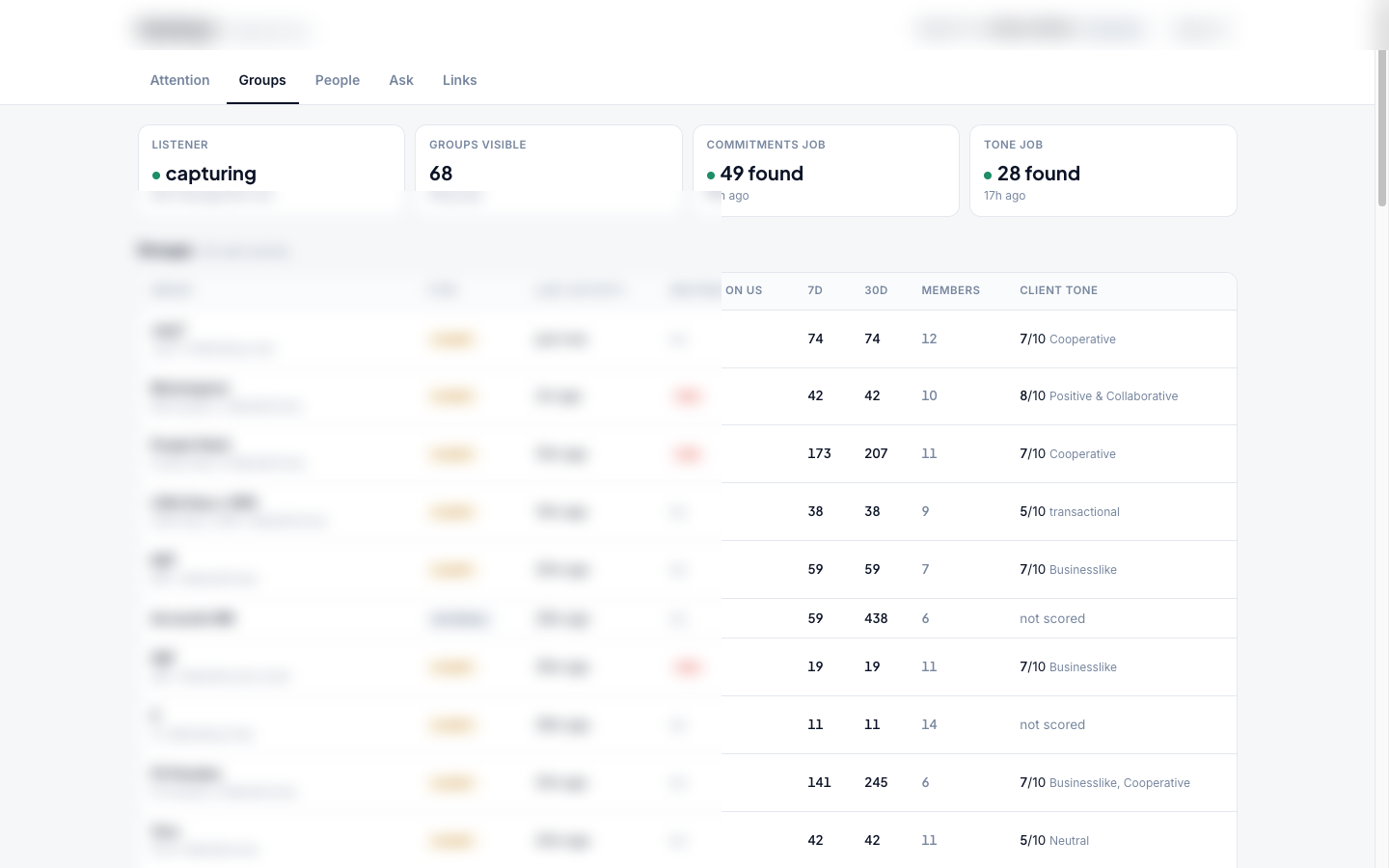Click the ON US column header
The height and width of the screenshot is (868, 1389).
(744, 290)
